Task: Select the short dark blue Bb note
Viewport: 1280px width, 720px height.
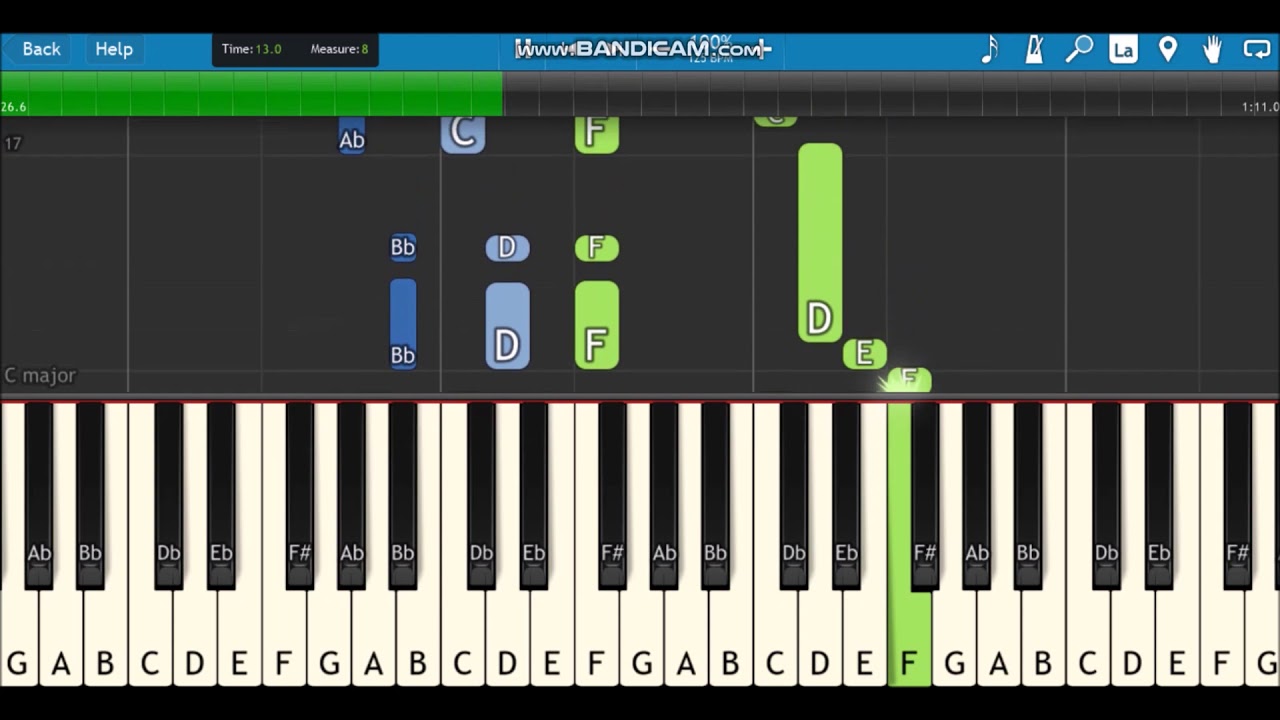Action: point(403,248)
